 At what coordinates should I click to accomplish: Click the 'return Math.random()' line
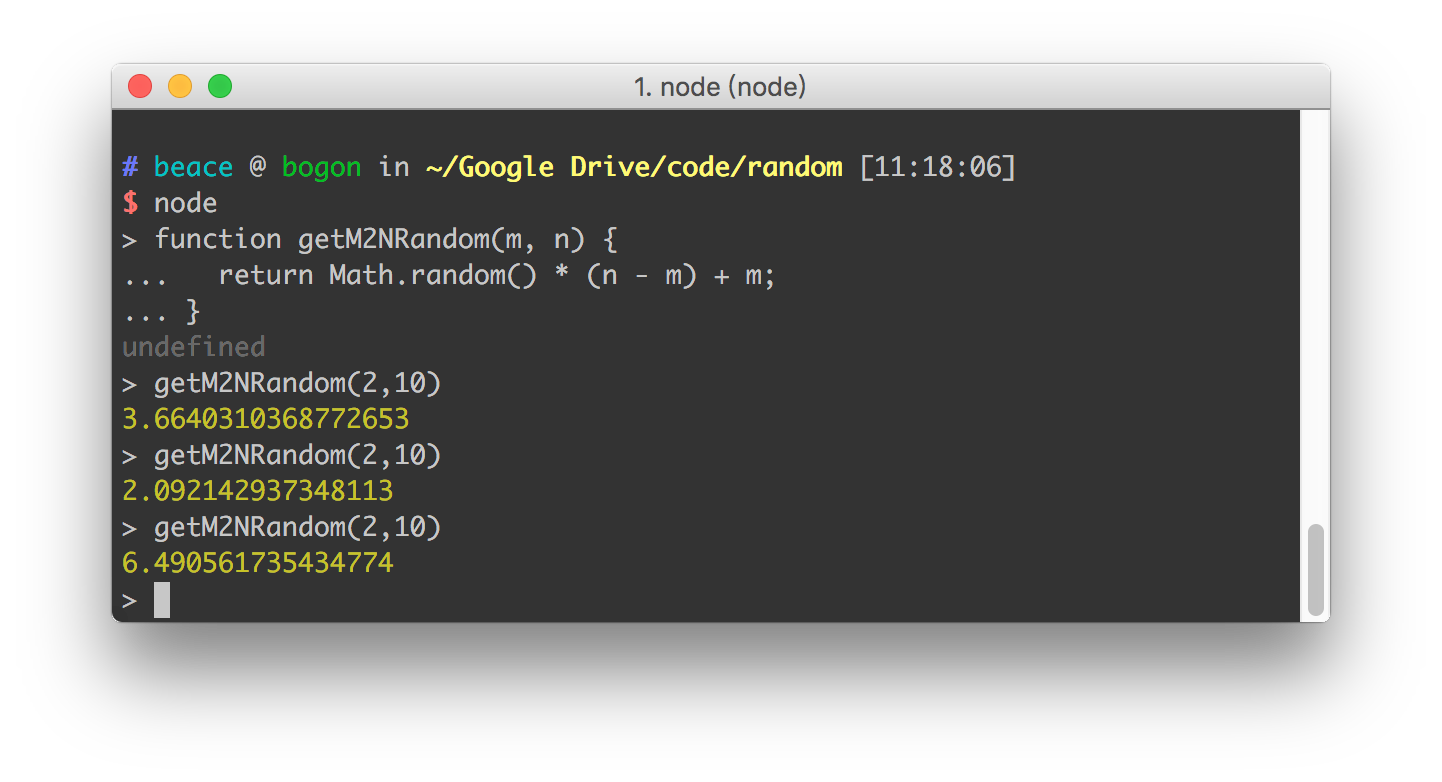click(x=449, y=275)
